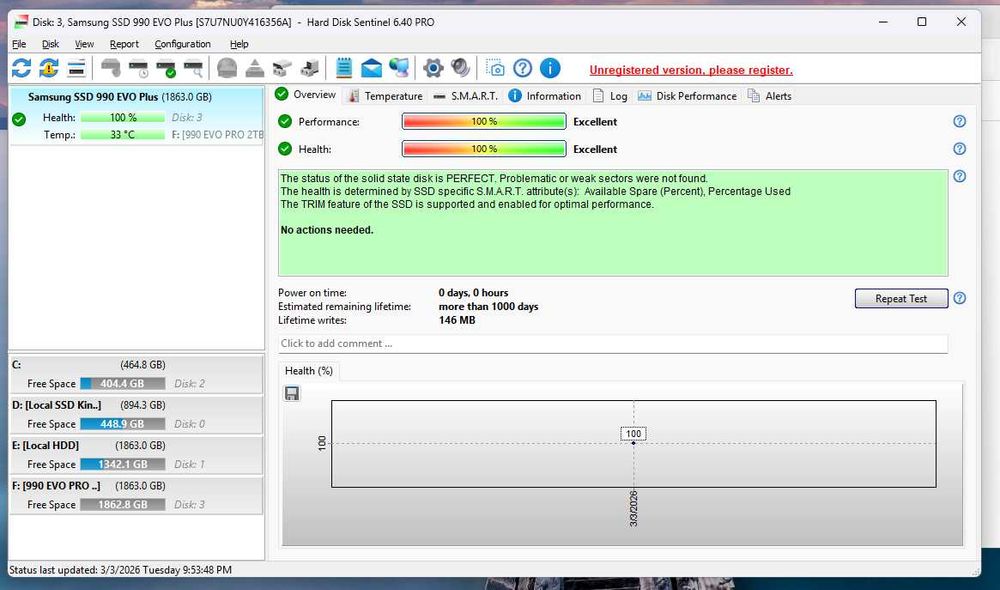
Task: Click the blue envelope e-mail icon
Action: point(371,68)
